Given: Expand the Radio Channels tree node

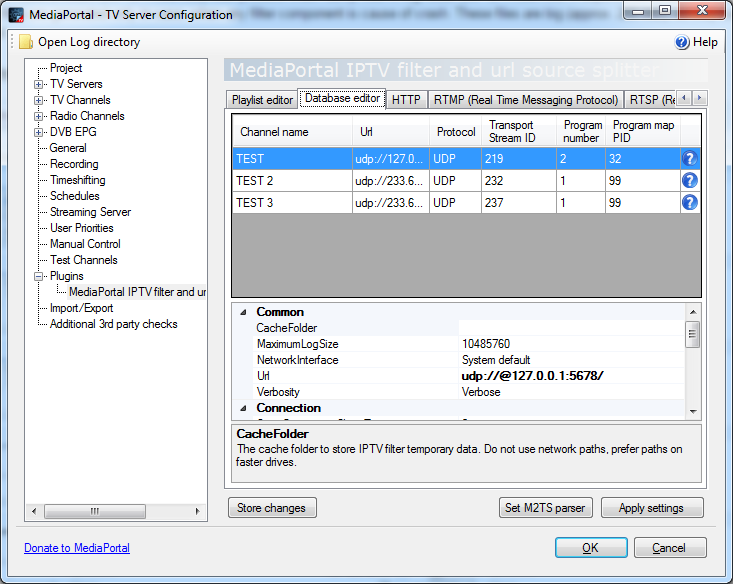Looking at the screenshot, I should [39, 116].
